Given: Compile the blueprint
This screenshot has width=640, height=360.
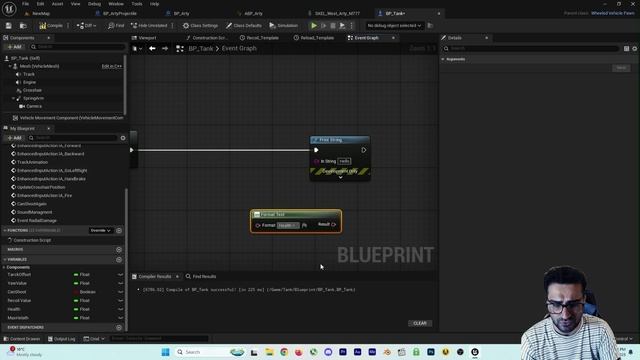Looking at the screenshot, I should (51, 26).
